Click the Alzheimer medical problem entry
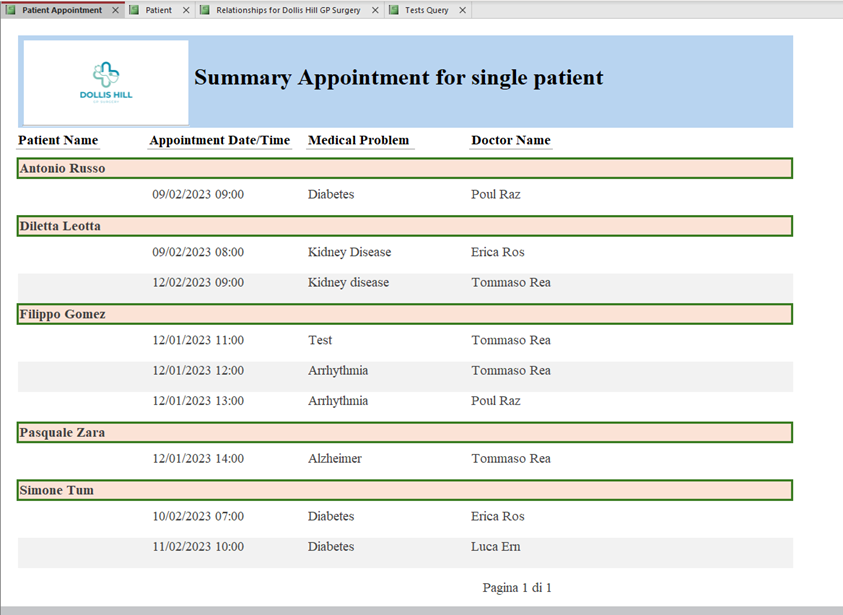 pos(334,459)
